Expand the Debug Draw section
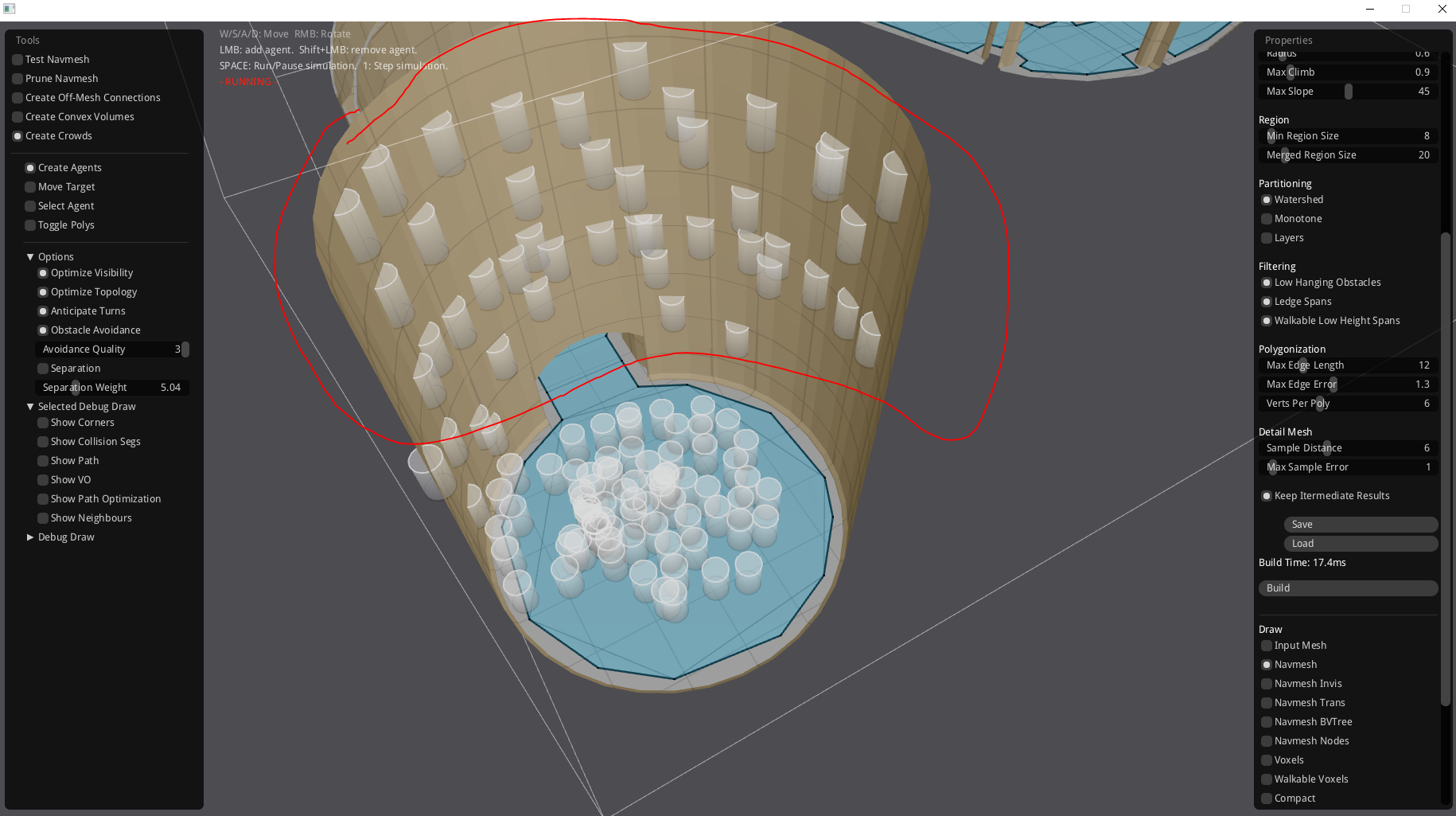This screenshot has width=1456, height=816. click(30, 537)
